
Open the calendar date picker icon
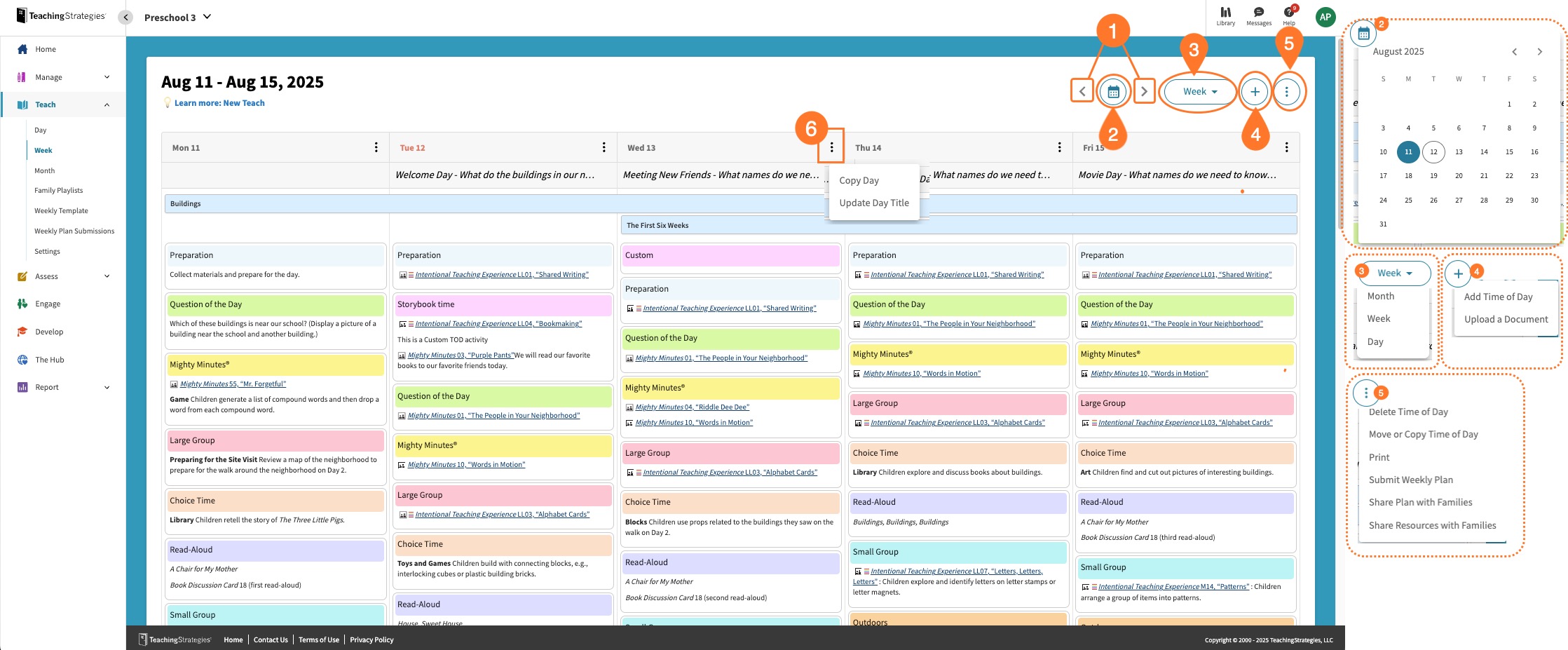click(1113, 92)
